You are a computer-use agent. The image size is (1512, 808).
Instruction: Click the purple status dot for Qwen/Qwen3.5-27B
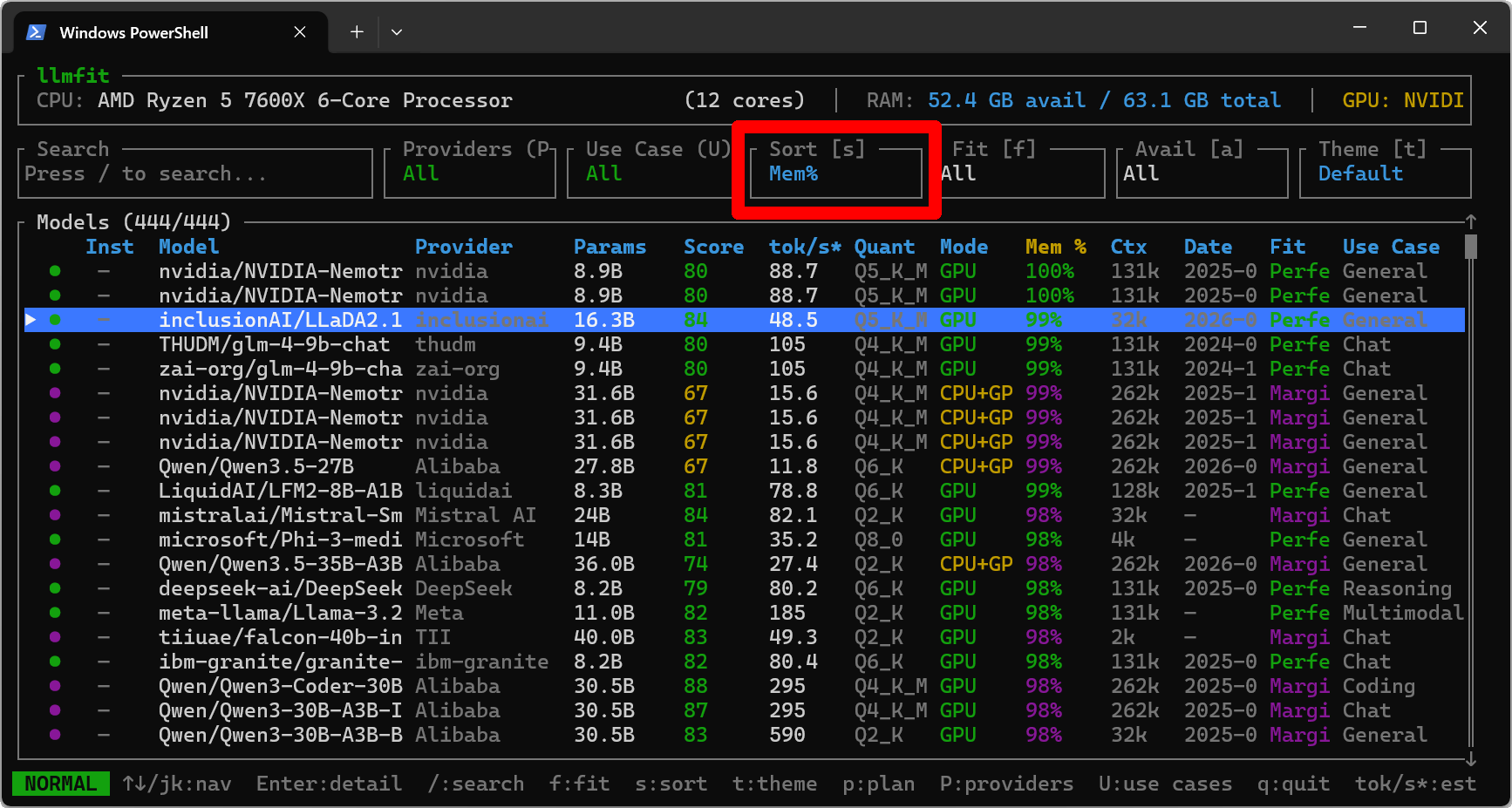coord(55,466)
